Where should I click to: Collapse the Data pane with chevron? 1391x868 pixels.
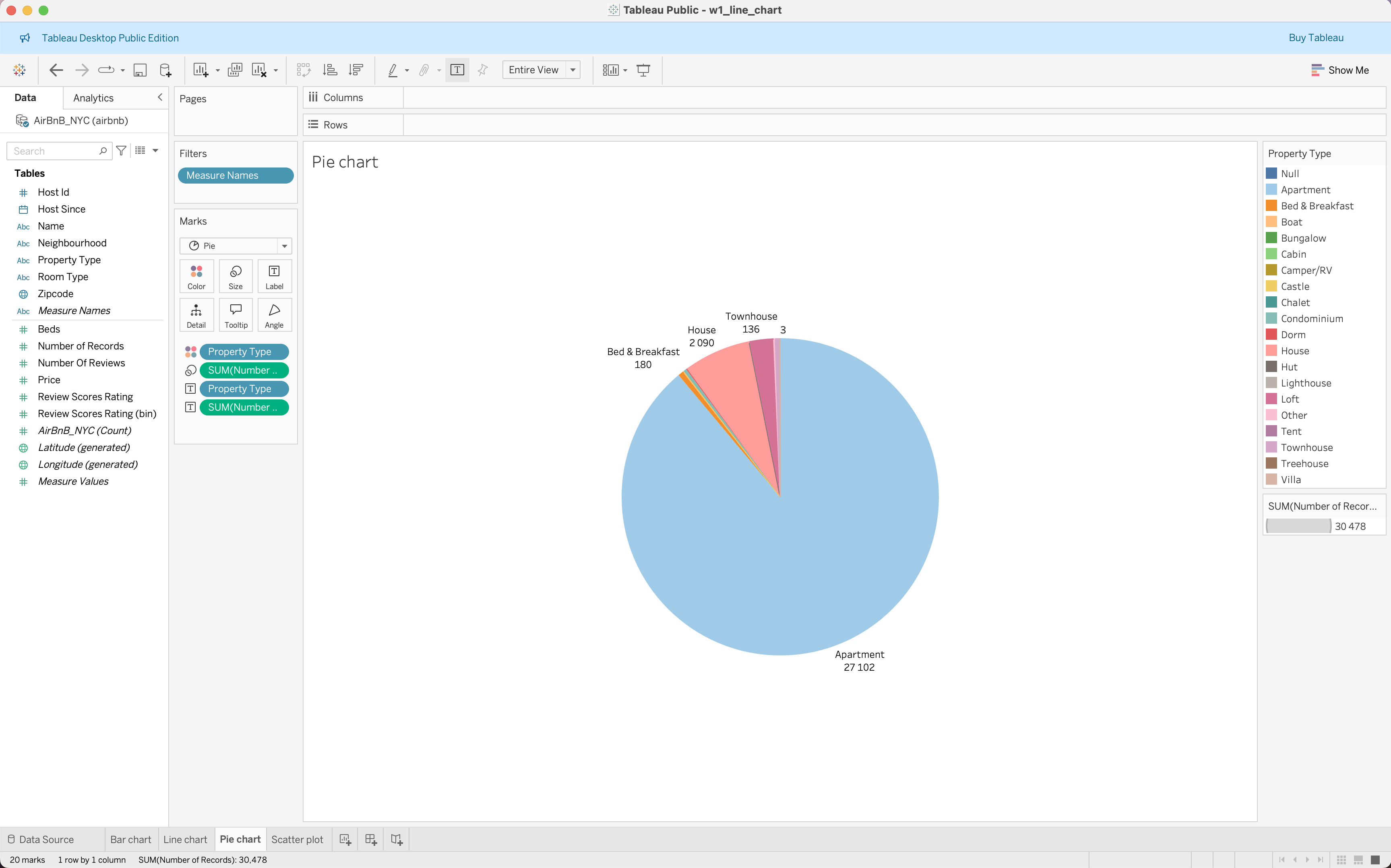point(160,97)
